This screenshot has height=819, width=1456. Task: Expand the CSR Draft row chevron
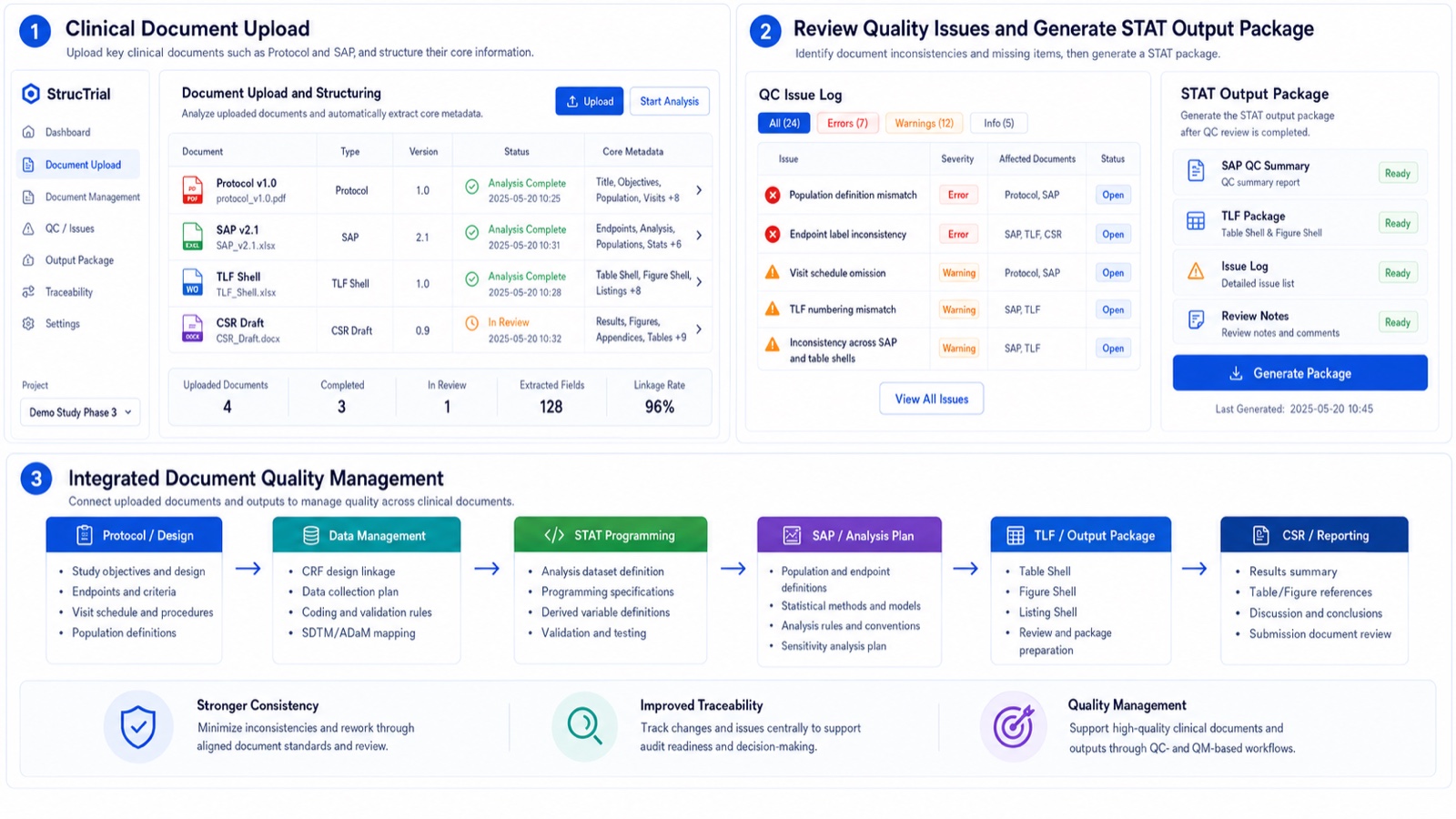[x=699, y=329]
